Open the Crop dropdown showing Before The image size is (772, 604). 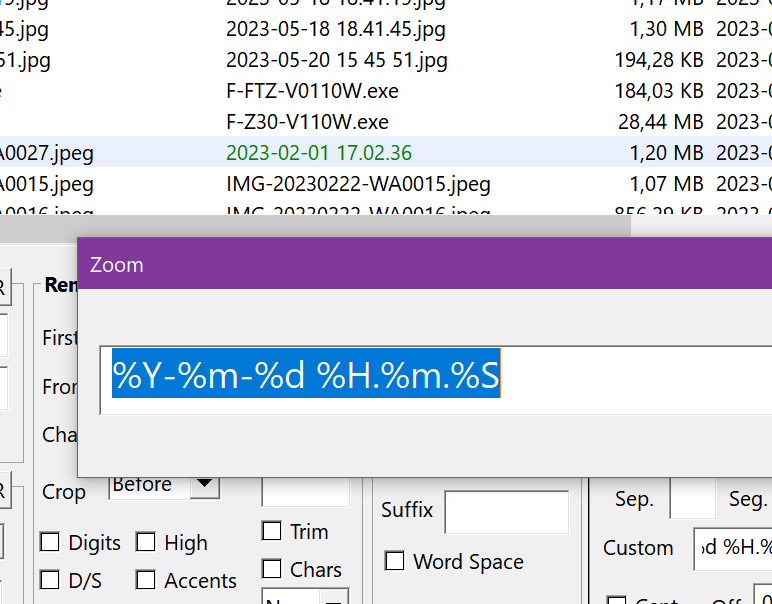point(204,486)
